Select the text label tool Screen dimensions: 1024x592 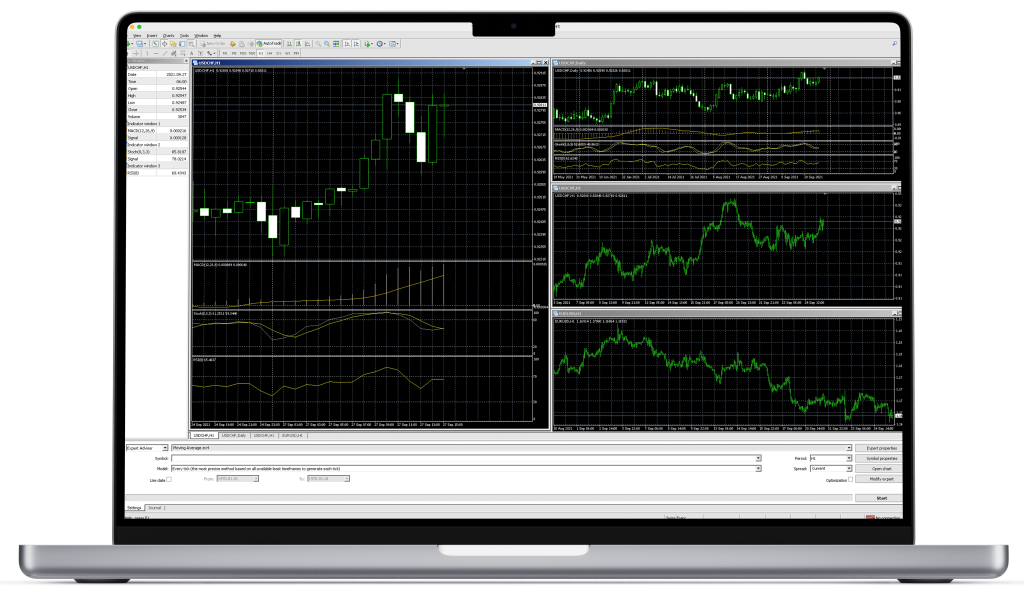200,54
